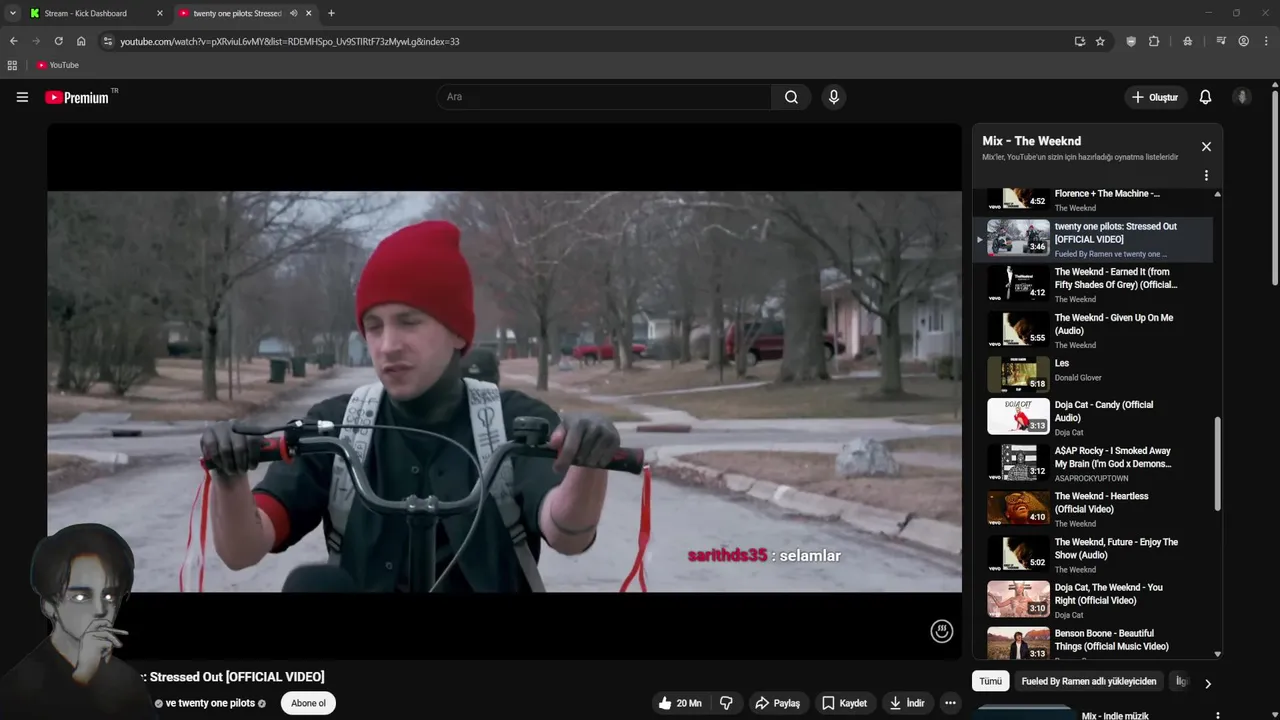Play Doja Cat, The Weeknd - You Right
1280x720 pixels.
click(x=1095, y=600)
